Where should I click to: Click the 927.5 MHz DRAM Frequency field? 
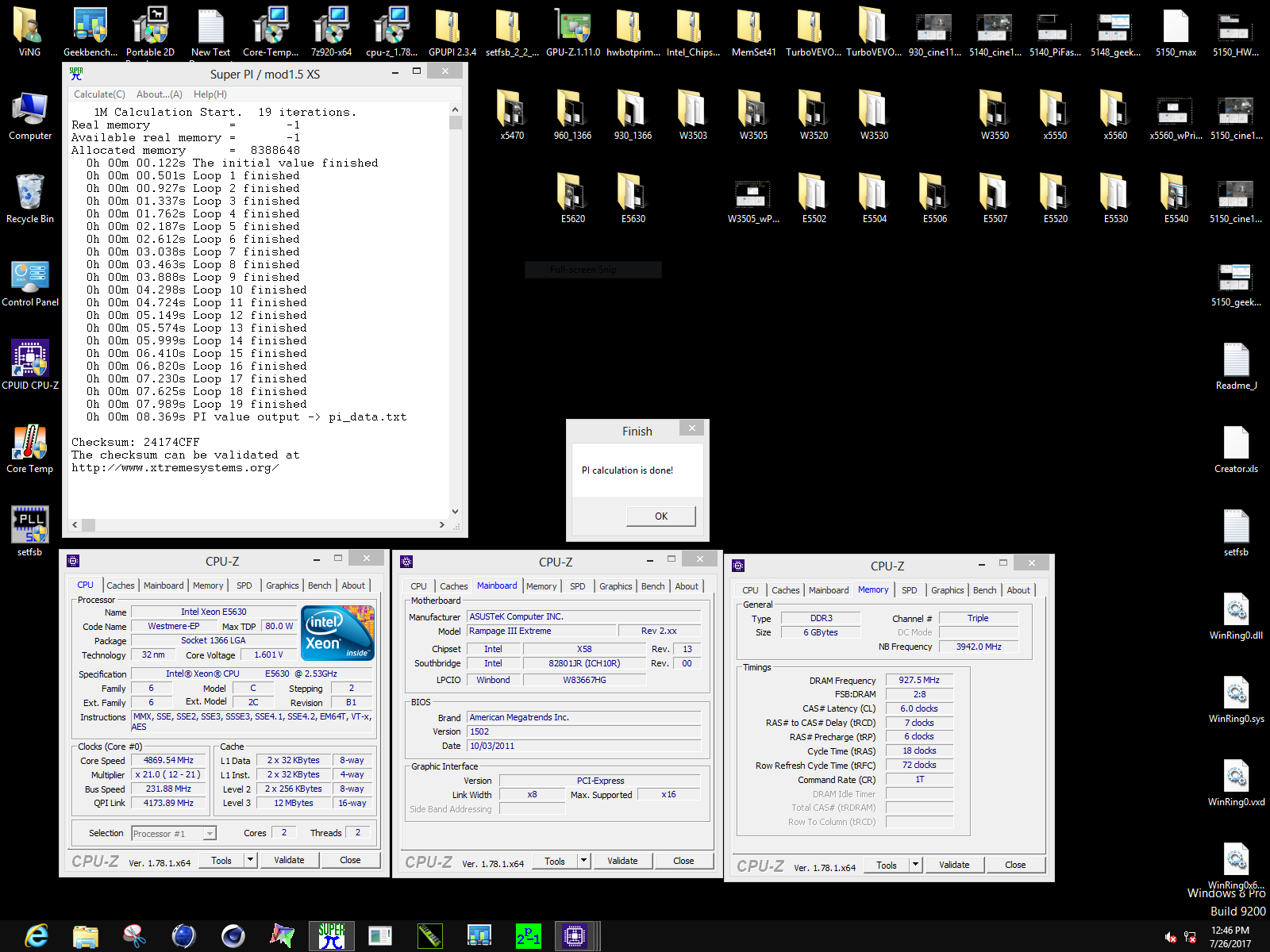point(919,680)
